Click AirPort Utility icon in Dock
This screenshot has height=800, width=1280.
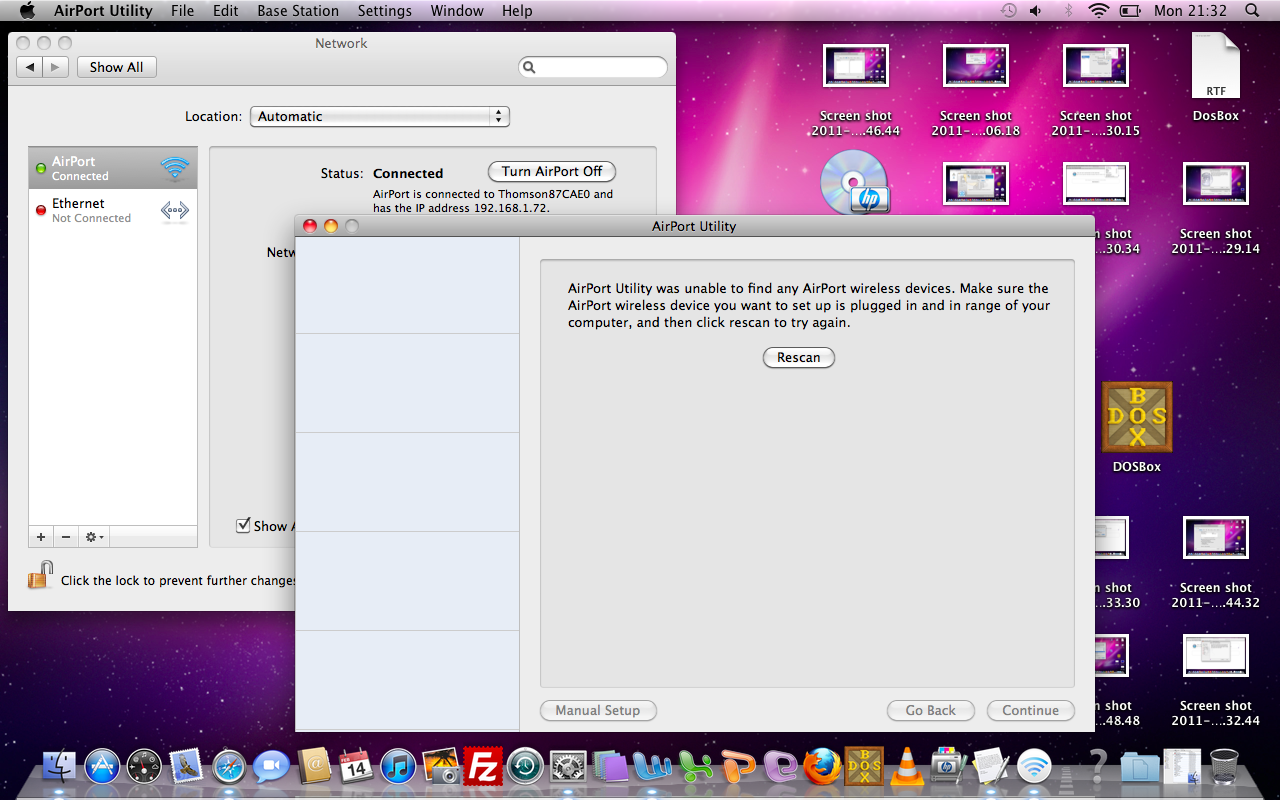(x=1034, y=767)
